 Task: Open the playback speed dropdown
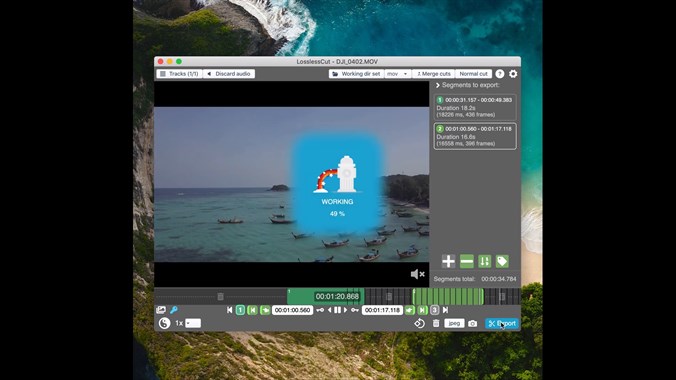(193, 323)
